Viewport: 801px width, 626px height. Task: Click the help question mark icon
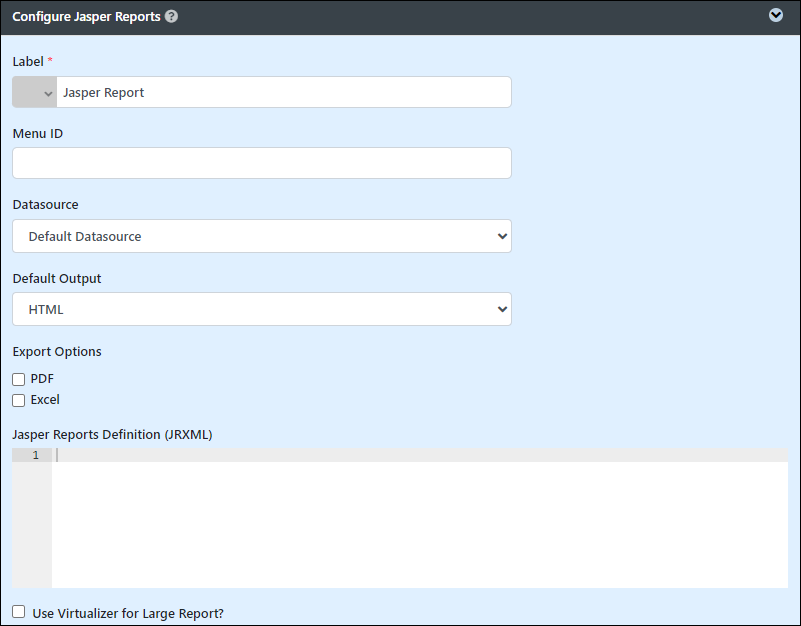172,16
